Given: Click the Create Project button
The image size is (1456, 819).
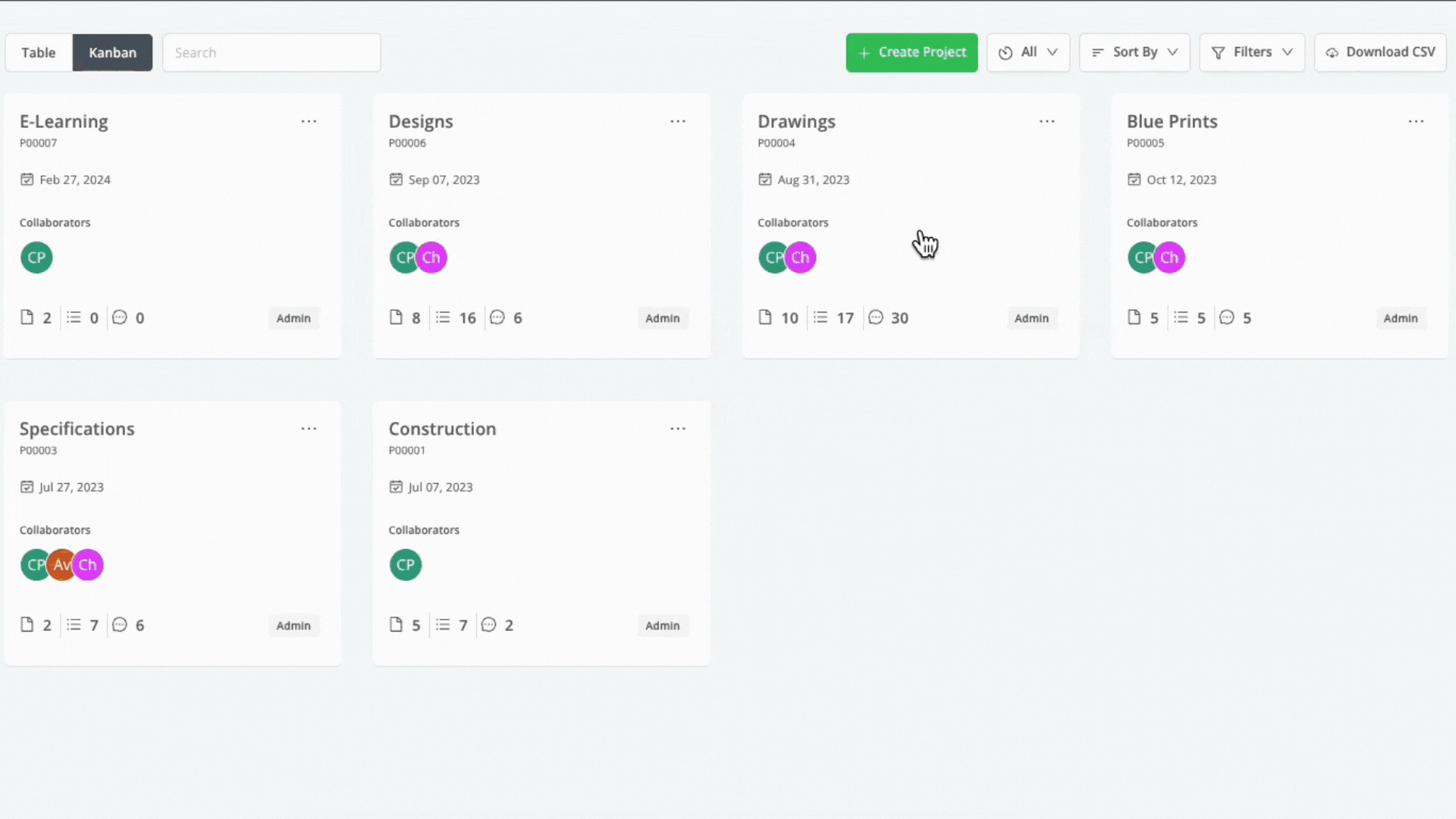Looking at the screenshot, I should pyautogui.click(x=912, y=52).
